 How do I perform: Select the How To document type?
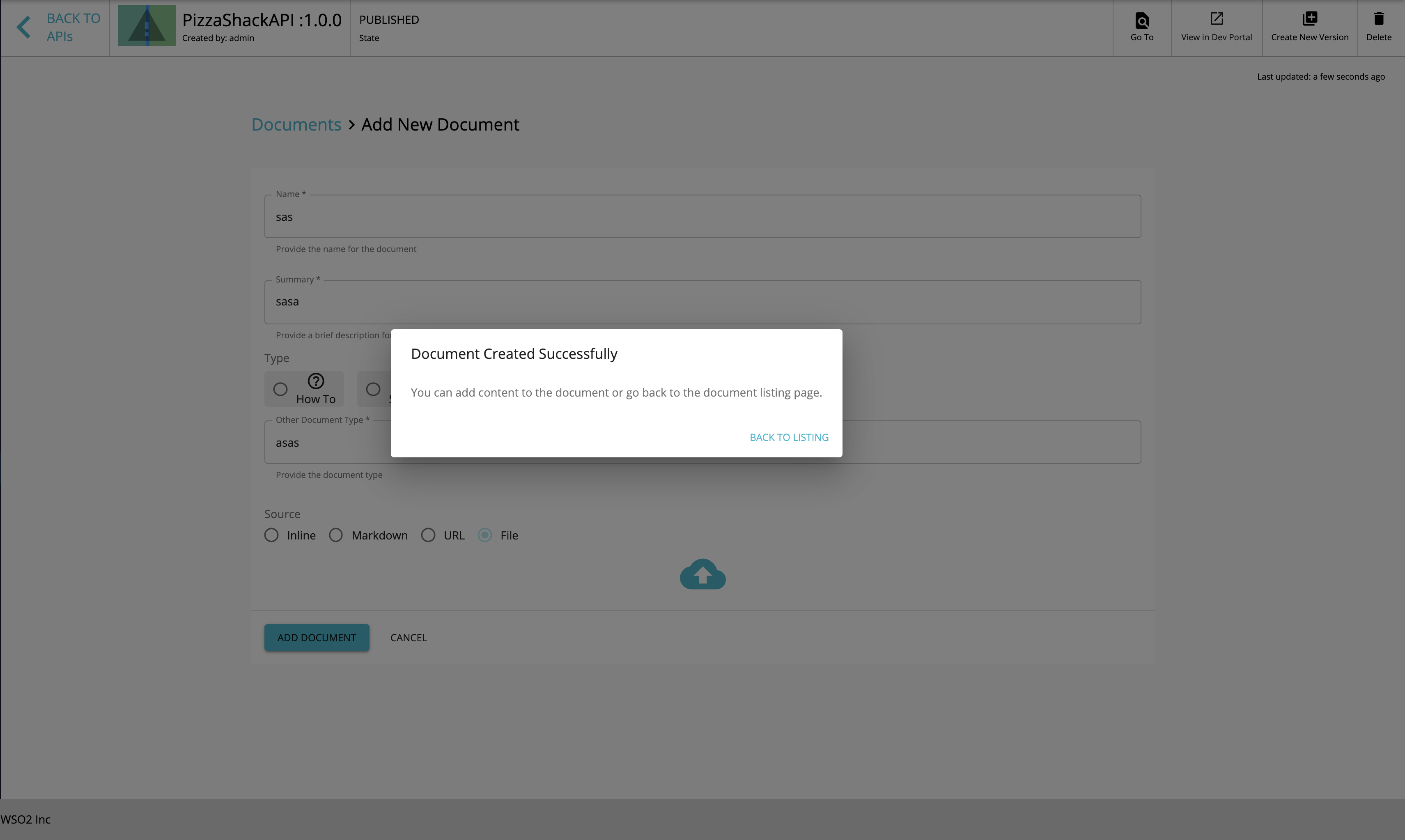coord(280,389)
